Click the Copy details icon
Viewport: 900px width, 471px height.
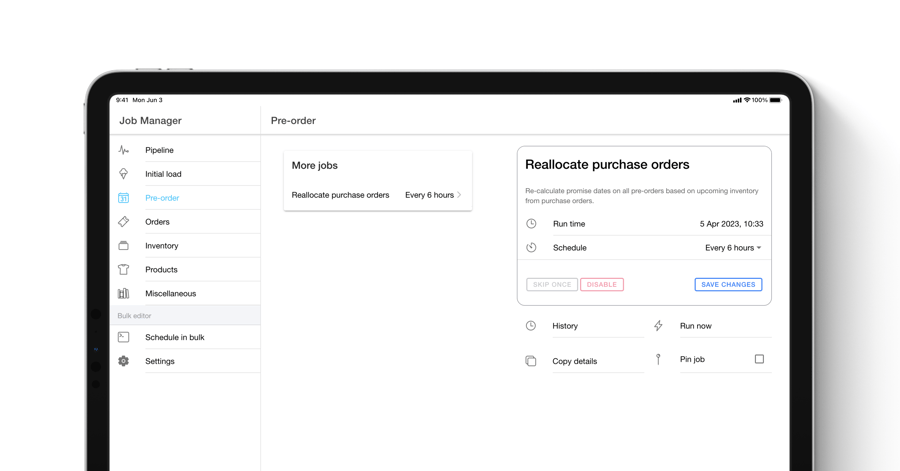531,361
